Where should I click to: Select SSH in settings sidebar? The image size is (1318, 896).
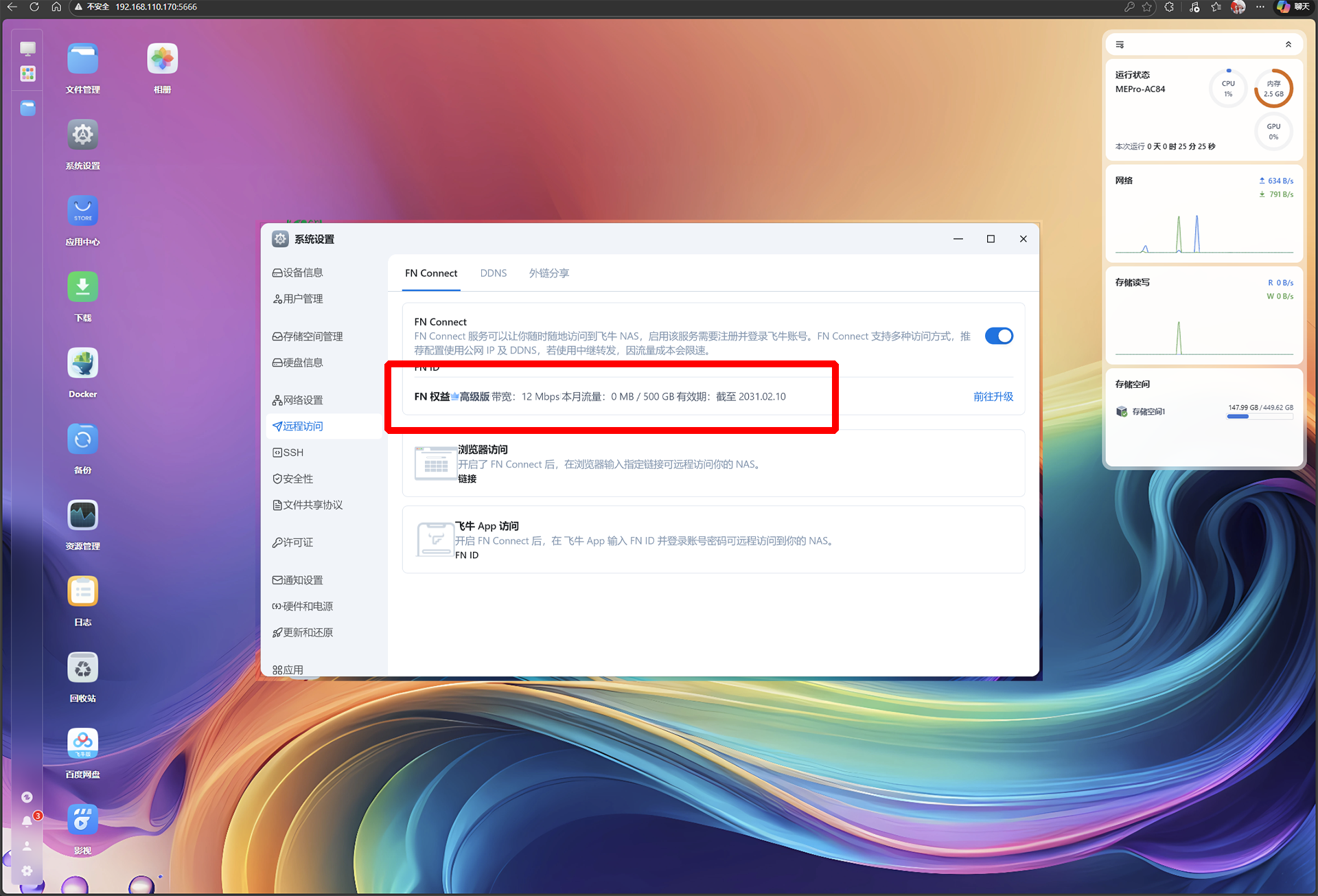click(x=293, y=452)
